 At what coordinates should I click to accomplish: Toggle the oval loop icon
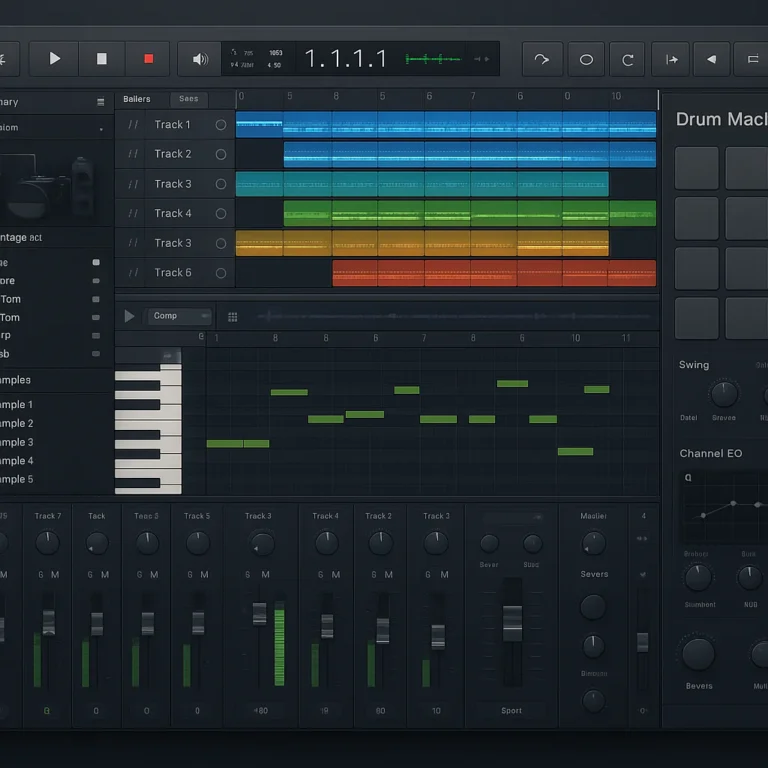pyautogui.click(x=586, y=60)
